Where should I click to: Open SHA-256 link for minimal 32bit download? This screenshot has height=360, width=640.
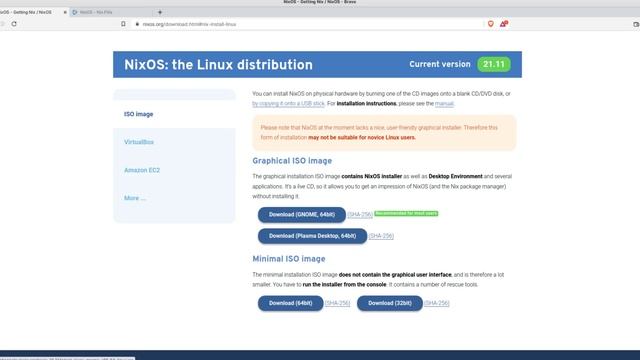click(x=437, y=303)
